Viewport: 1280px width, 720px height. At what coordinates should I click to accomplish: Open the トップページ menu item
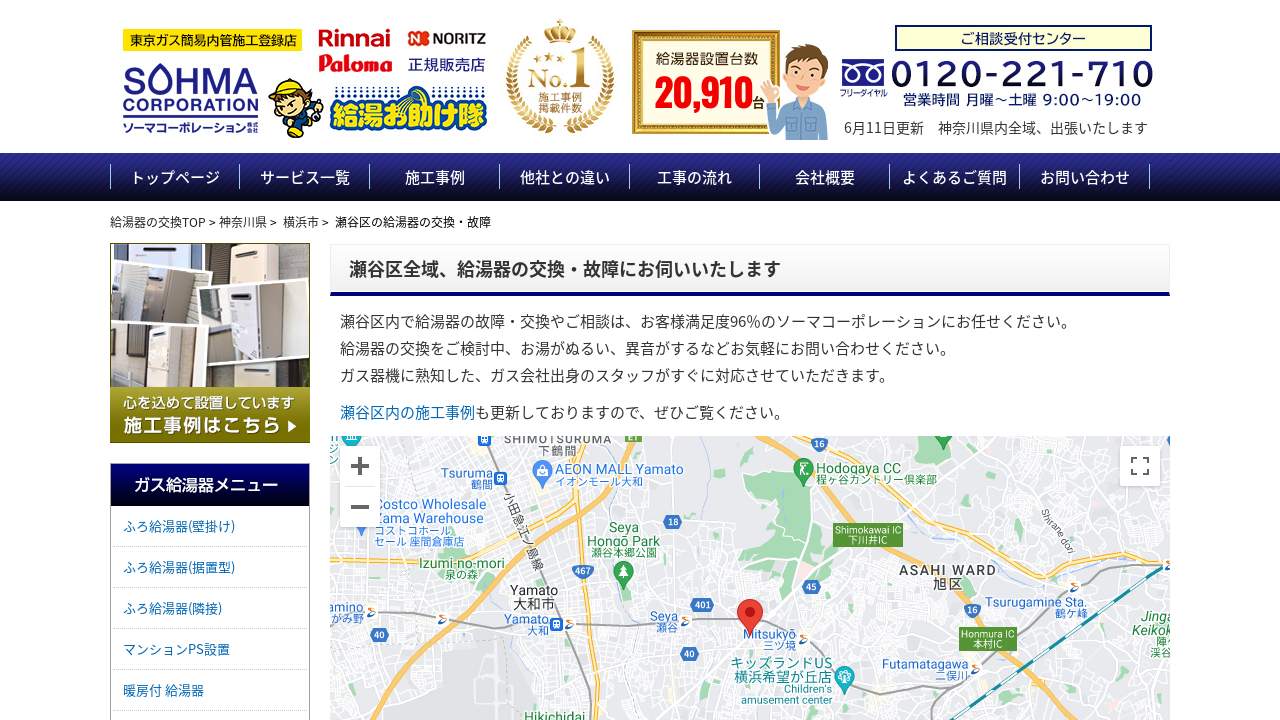tap(175, 177)
